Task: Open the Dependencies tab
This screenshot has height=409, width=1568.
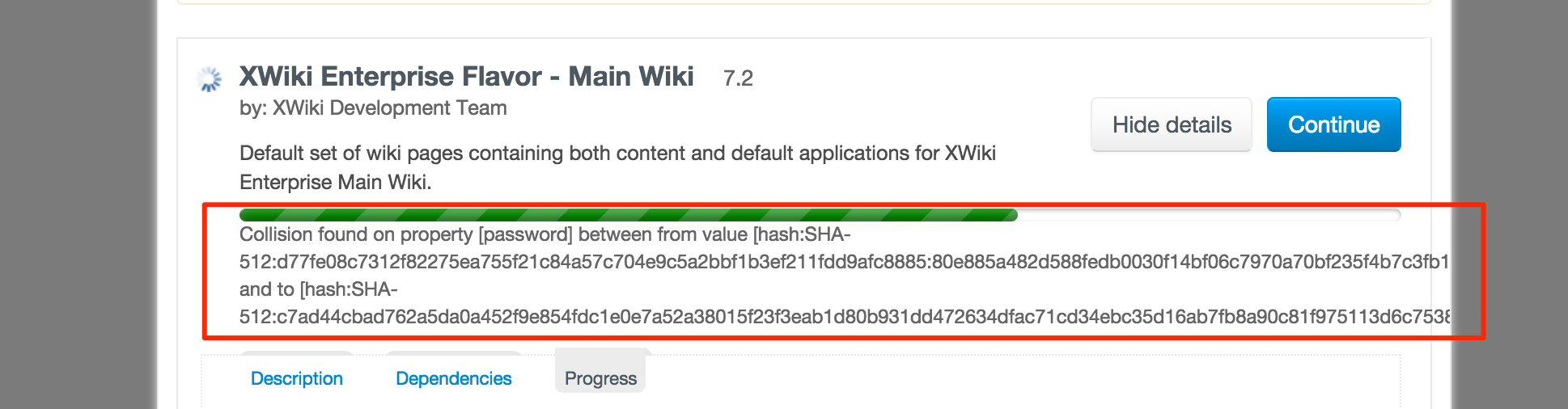Action: pos(453,378)
